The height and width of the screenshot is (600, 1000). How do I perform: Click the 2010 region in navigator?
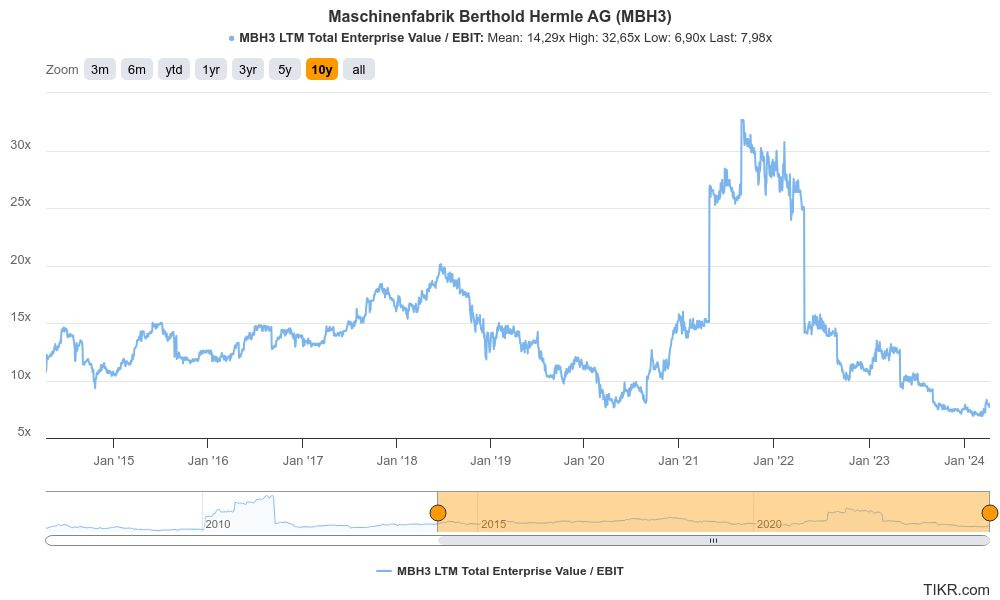tap(217, 524)
